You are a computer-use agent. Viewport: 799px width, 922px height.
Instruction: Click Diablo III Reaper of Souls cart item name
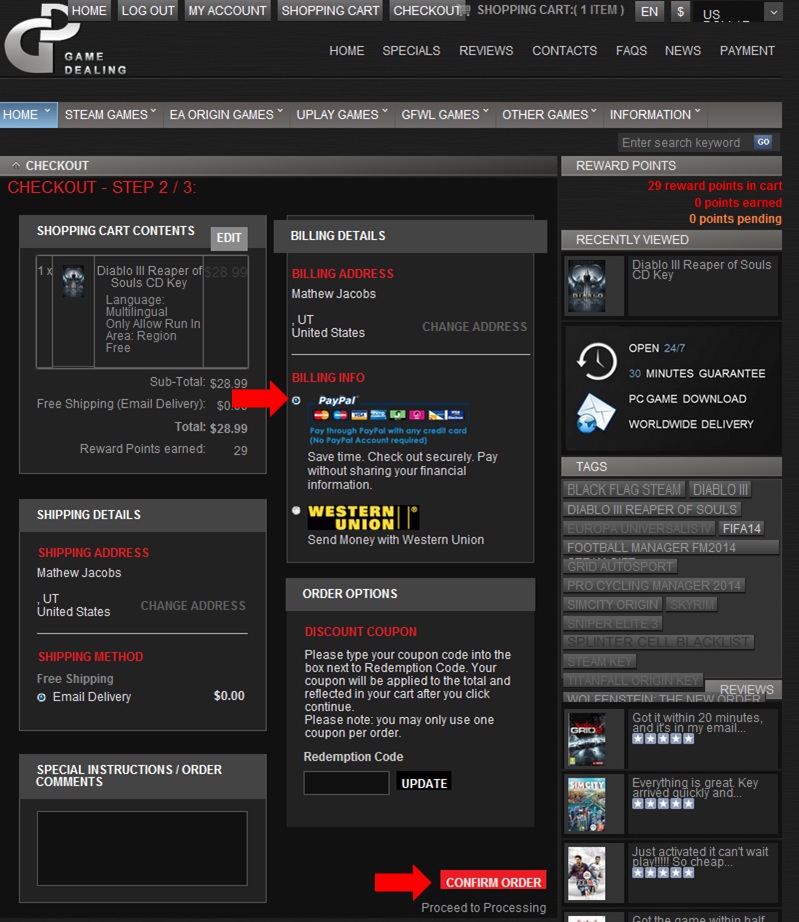[x=149, y=276]
